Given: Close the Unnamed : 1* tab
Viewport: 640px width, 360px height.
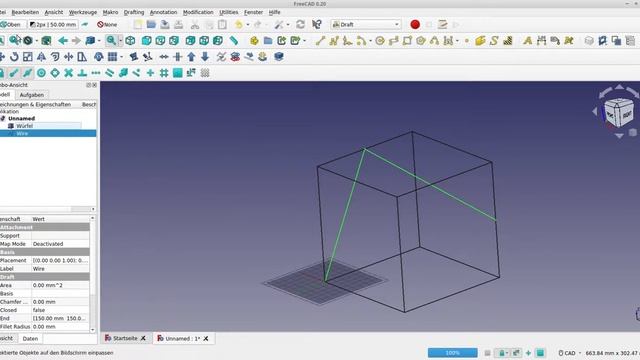Looking at the screenshot, I should 206,338.
